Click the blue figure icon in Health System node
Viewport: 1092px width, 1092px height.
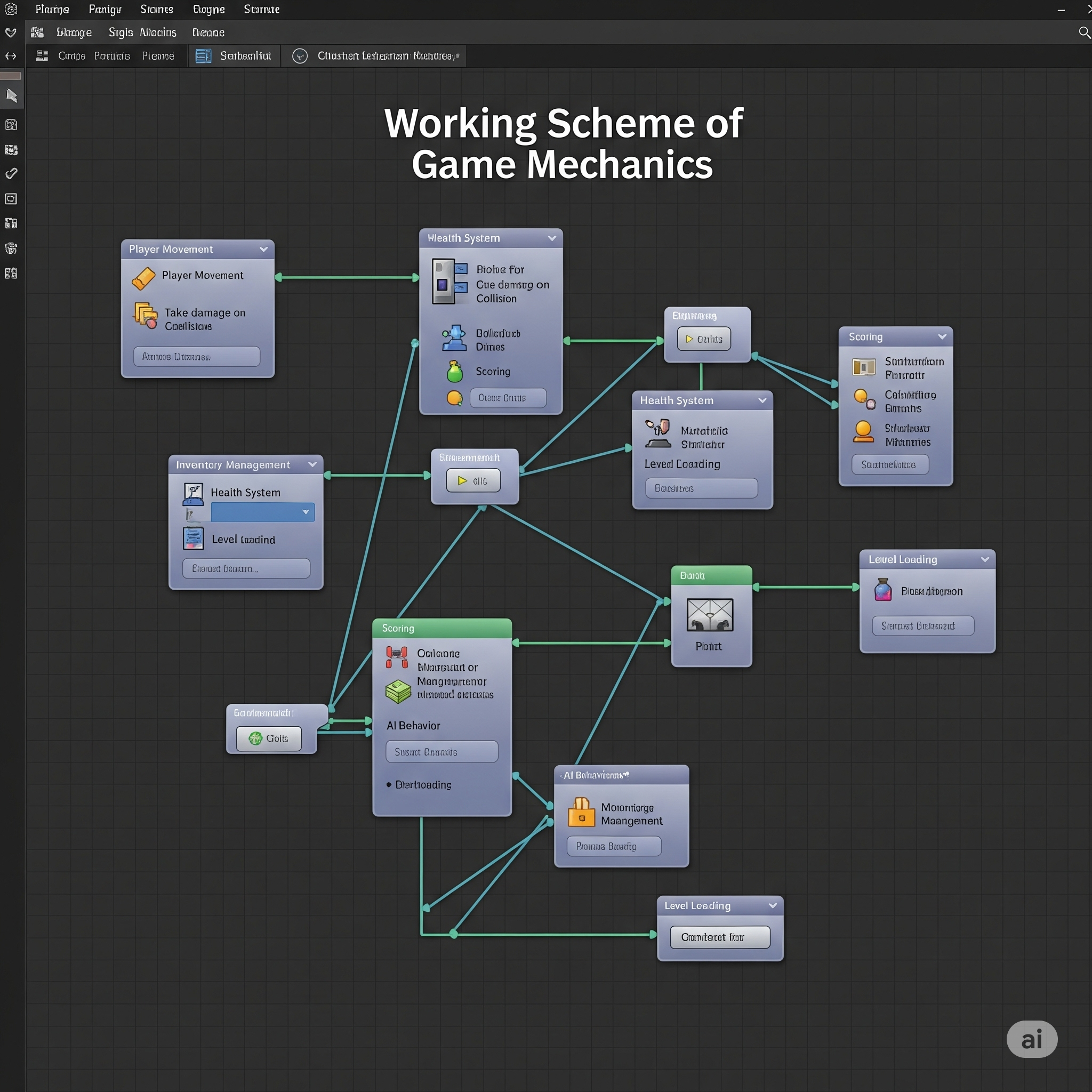pos(454,338)
